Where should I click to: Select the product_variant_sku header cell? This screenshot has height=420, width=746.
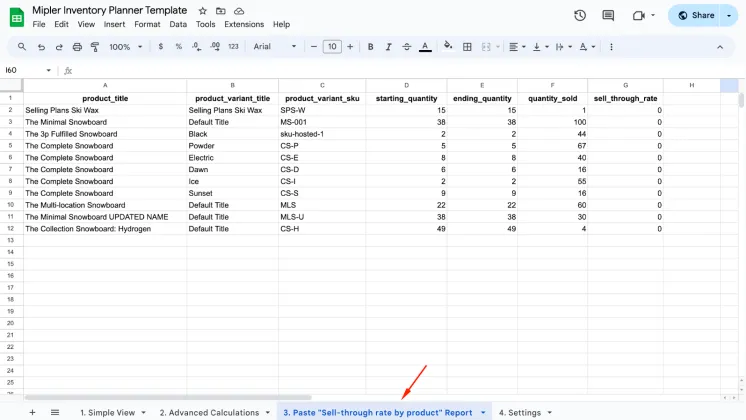322,98
